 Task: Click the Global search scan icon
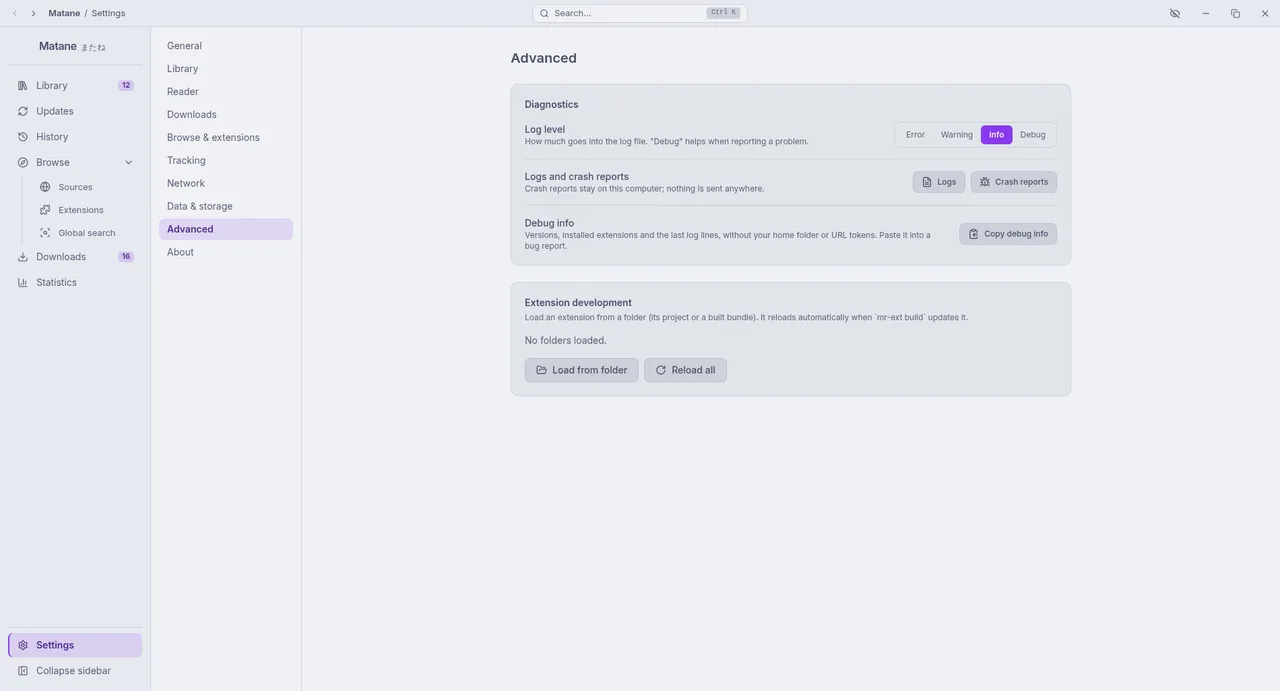click(x=45, y=233)
